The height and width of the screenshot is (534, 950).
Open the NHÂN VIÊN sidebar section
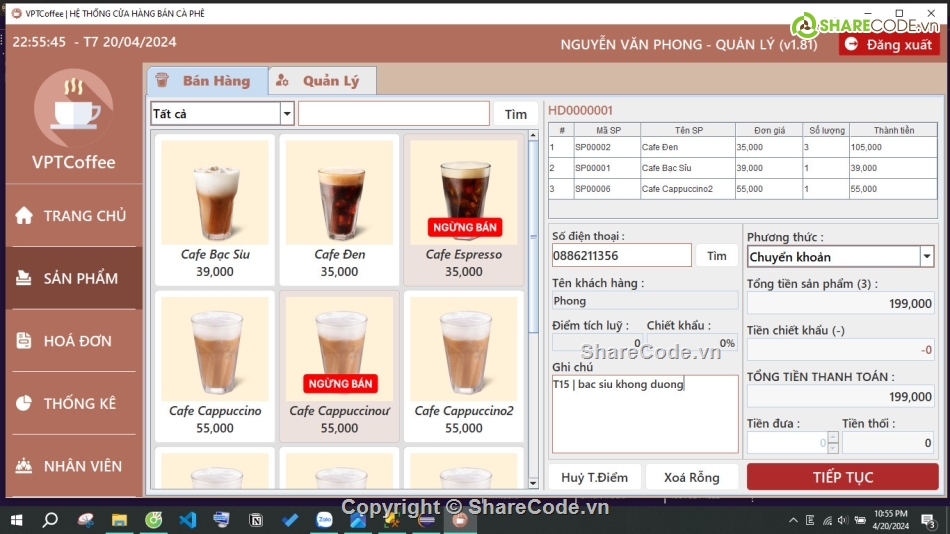[x=74, y=466]
